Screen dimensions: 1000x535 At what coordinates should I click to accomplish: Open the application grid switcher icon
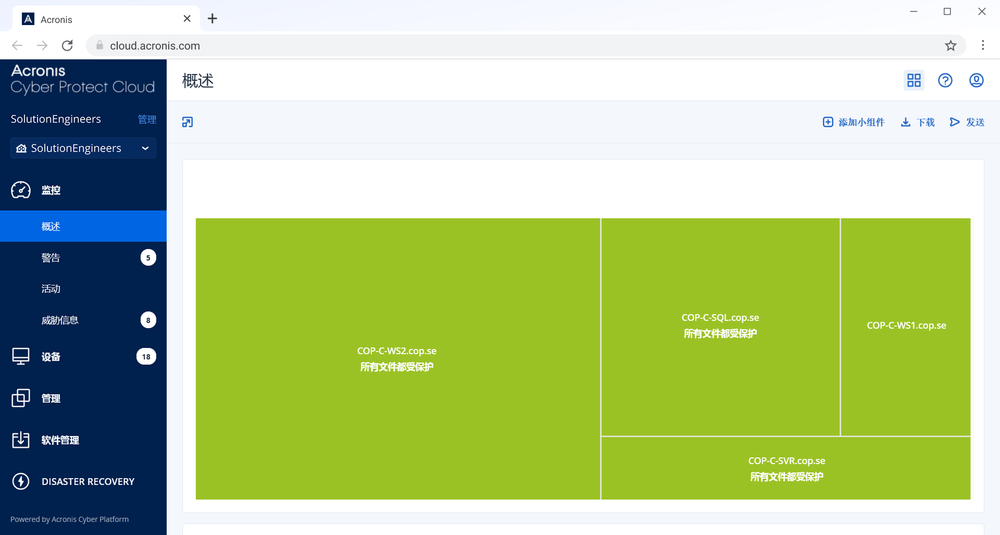click(914, 80)
